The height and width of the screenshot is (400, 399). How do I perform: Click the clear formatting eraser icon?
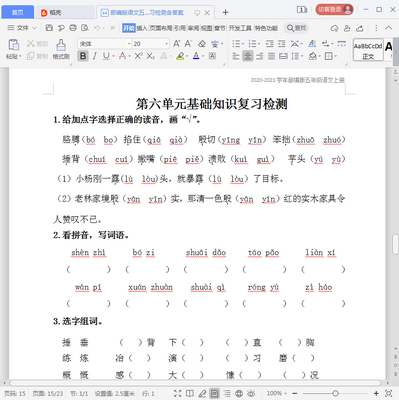[202, 44]
